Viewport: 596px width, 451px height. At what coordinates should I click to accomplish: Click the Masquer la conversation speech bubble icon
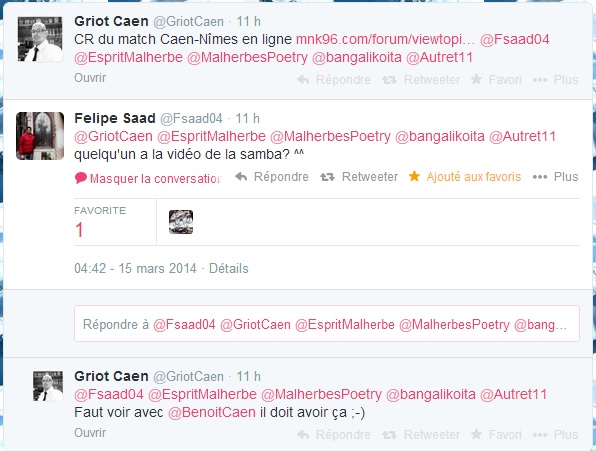81,178
